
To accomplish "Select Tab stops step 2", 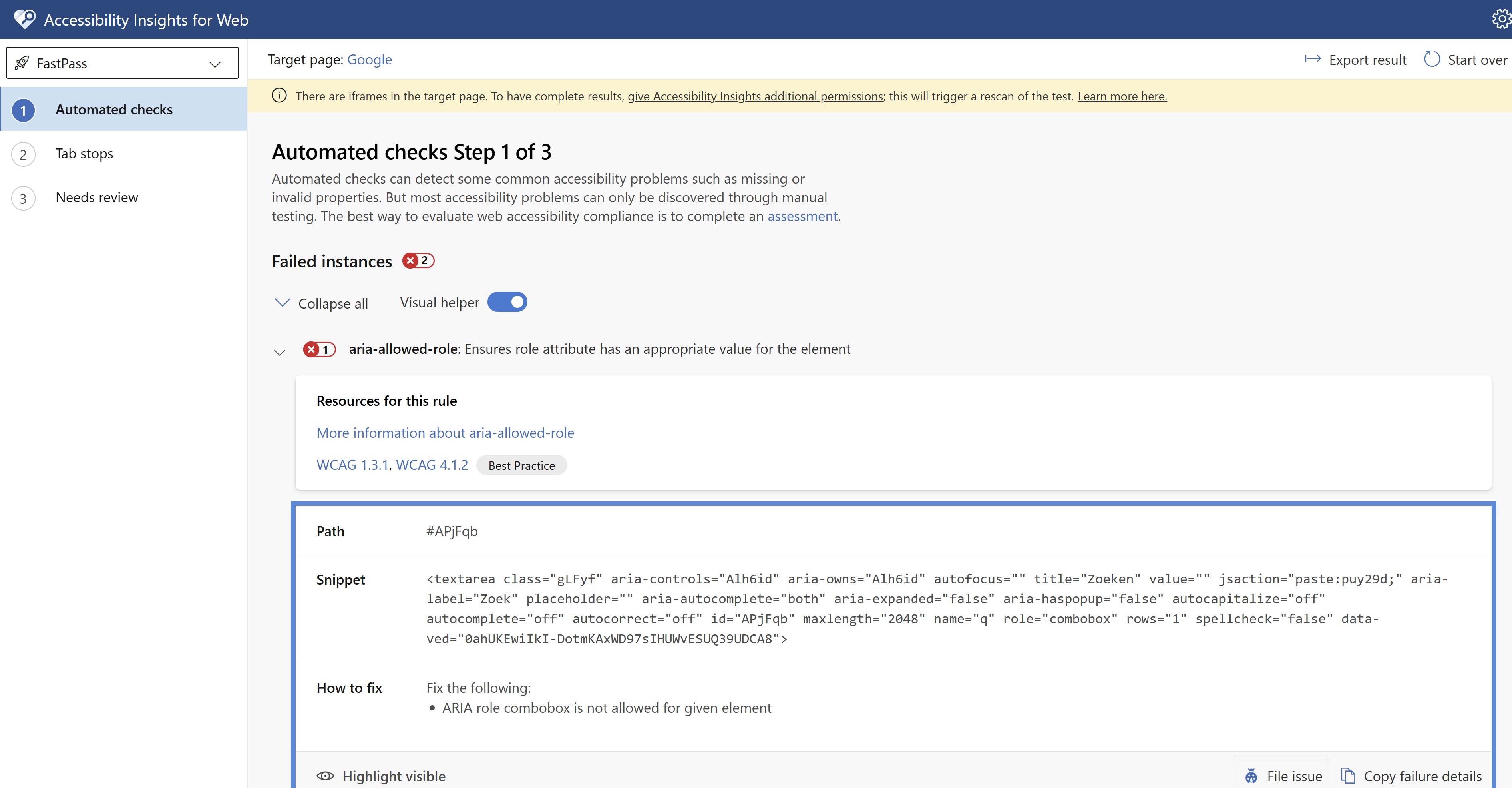I will click(x=123, y=154).
